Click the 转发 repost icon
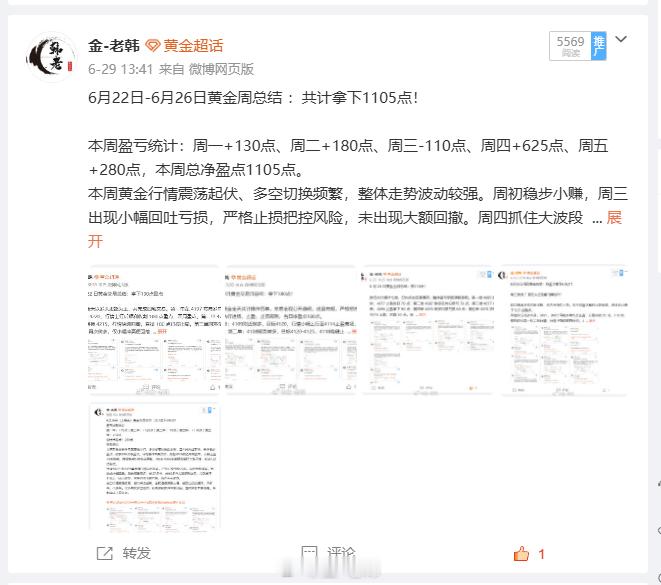 click(105, 553)
